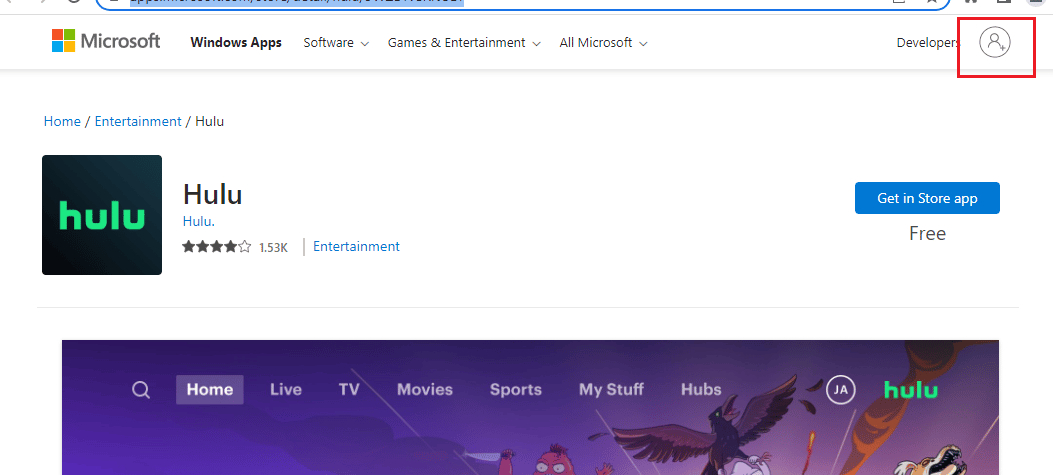The width and height of the screenshot is (1053, 475).
Task: Click the sign-in account icon
Action: click(995, 42)
